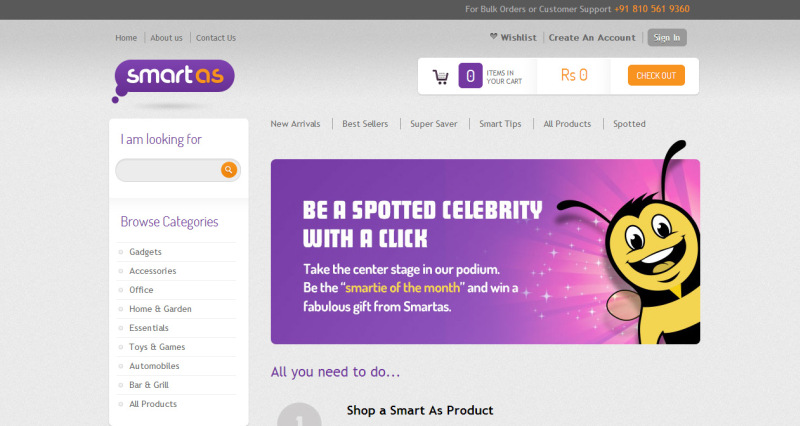800x426 pixels.
Task: Browse the Gadgets category
Action: click(x=145, y=252)
